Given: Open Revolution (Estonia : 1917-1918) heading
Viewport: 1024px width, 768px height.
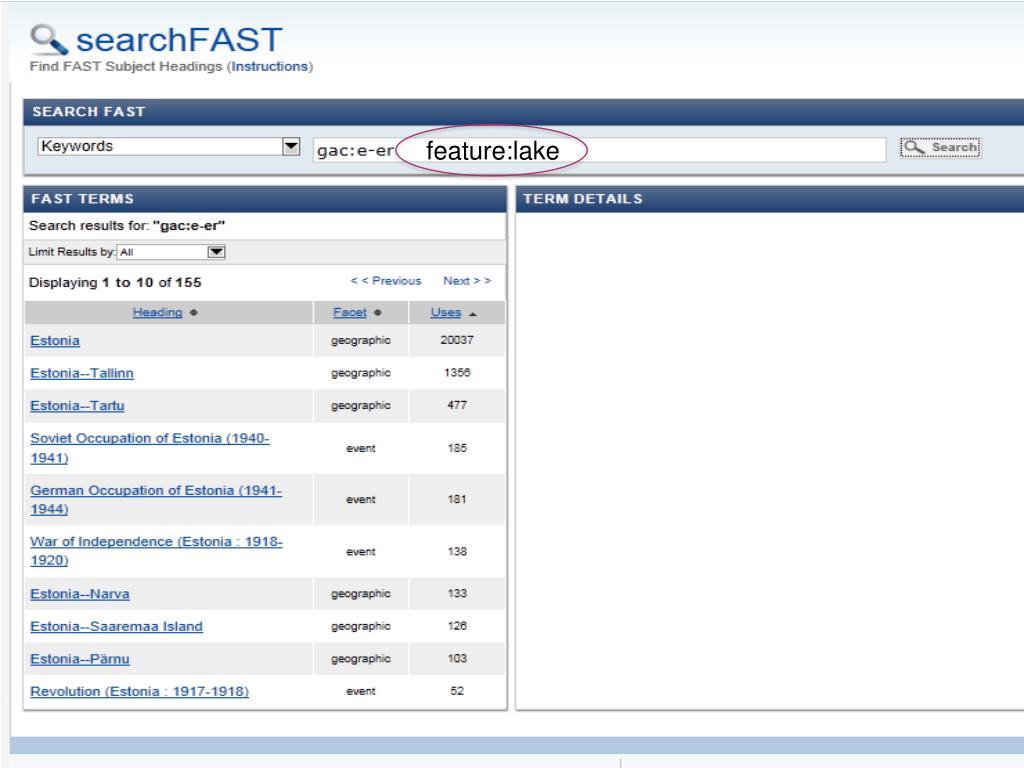Looking at the screenshot, I should coord(139,691).
